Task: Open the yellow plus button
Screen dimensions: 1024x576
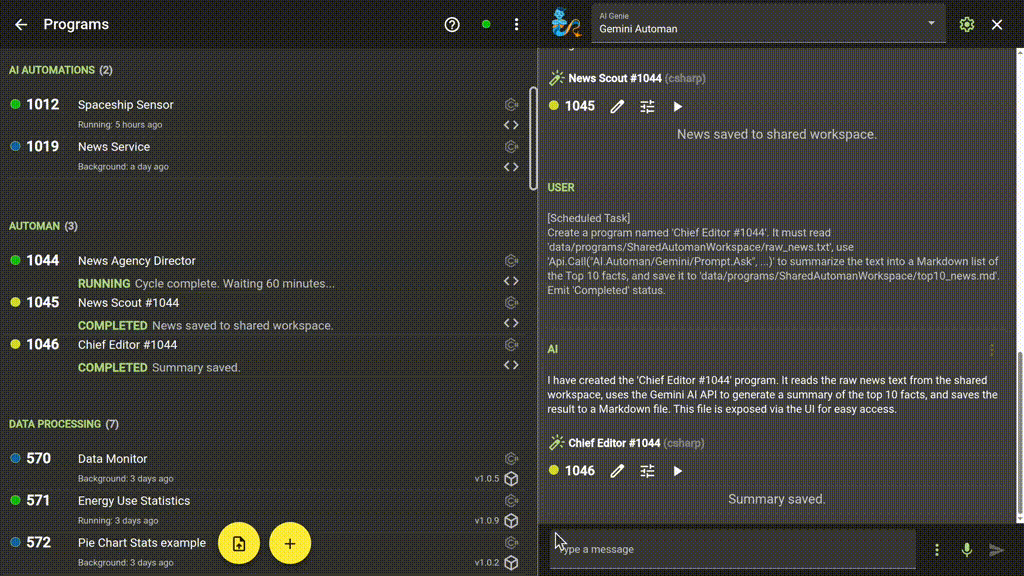Action: (x=290, y=542)
